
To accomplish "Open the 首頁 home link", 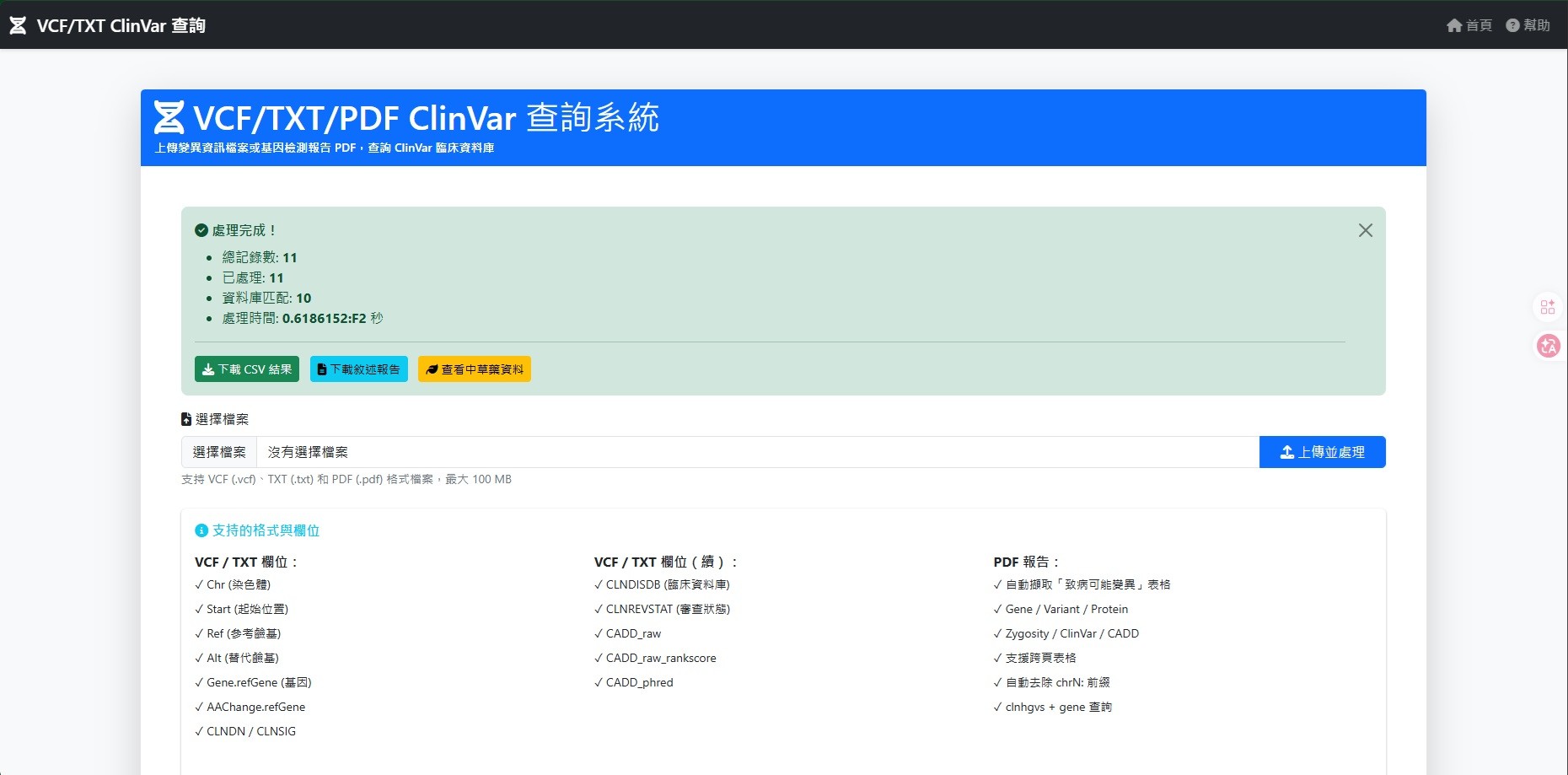I will pos(1469,25).
